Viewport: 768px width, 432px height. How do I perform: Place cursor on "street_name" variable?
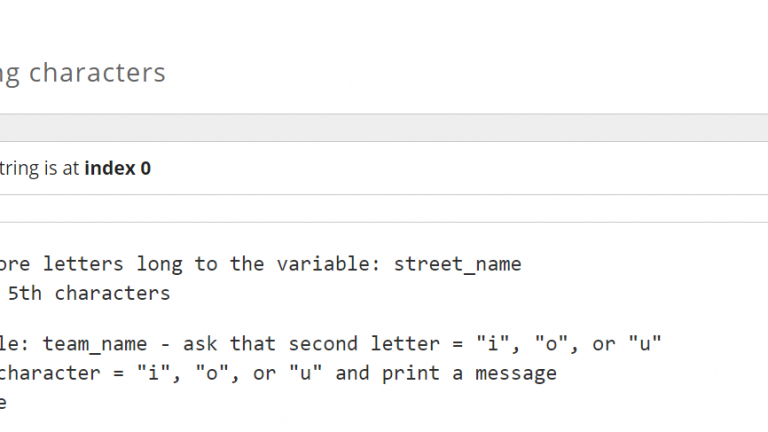pyautogui.click(x=457, y=264)
